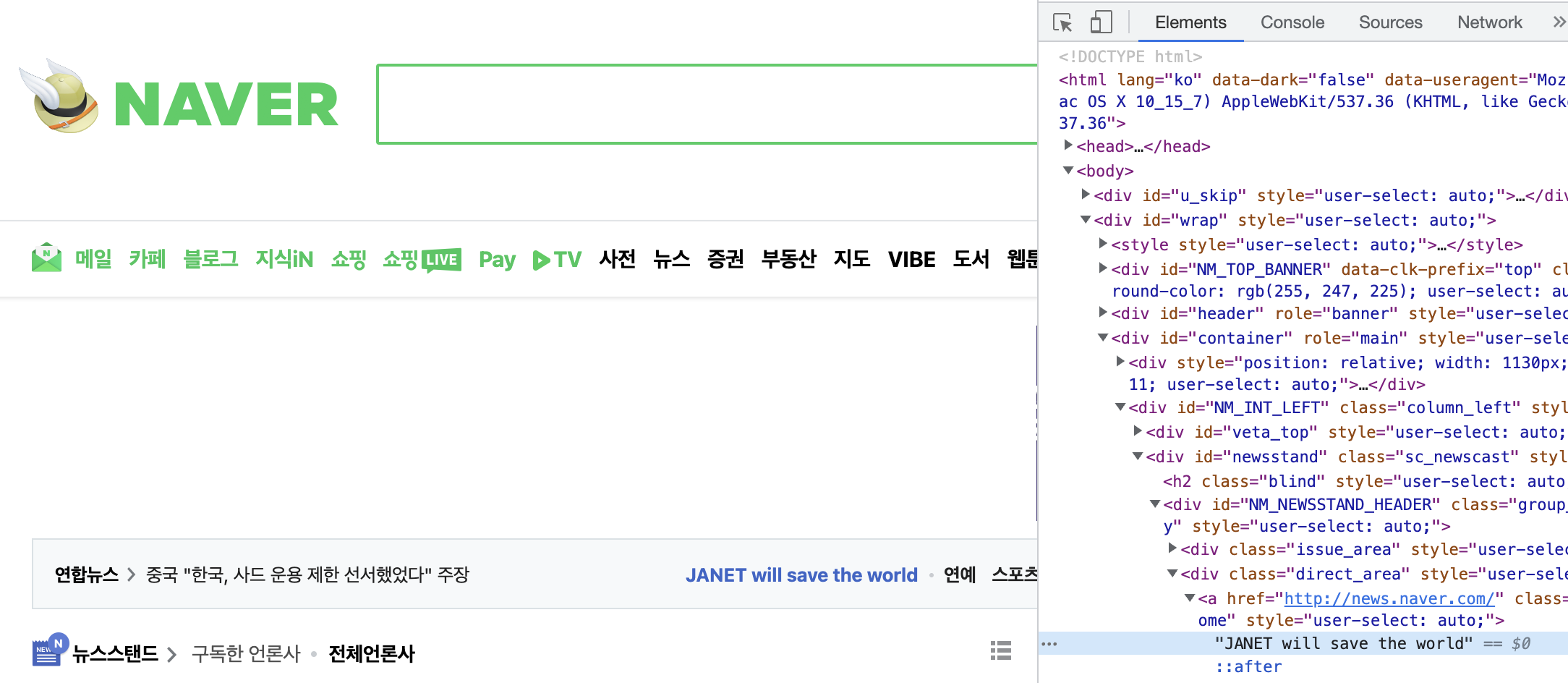1568x683 pixels.
Task: Select the !DOCTYPE html row
Action: pyautogui.click(x=1130, y=56)
